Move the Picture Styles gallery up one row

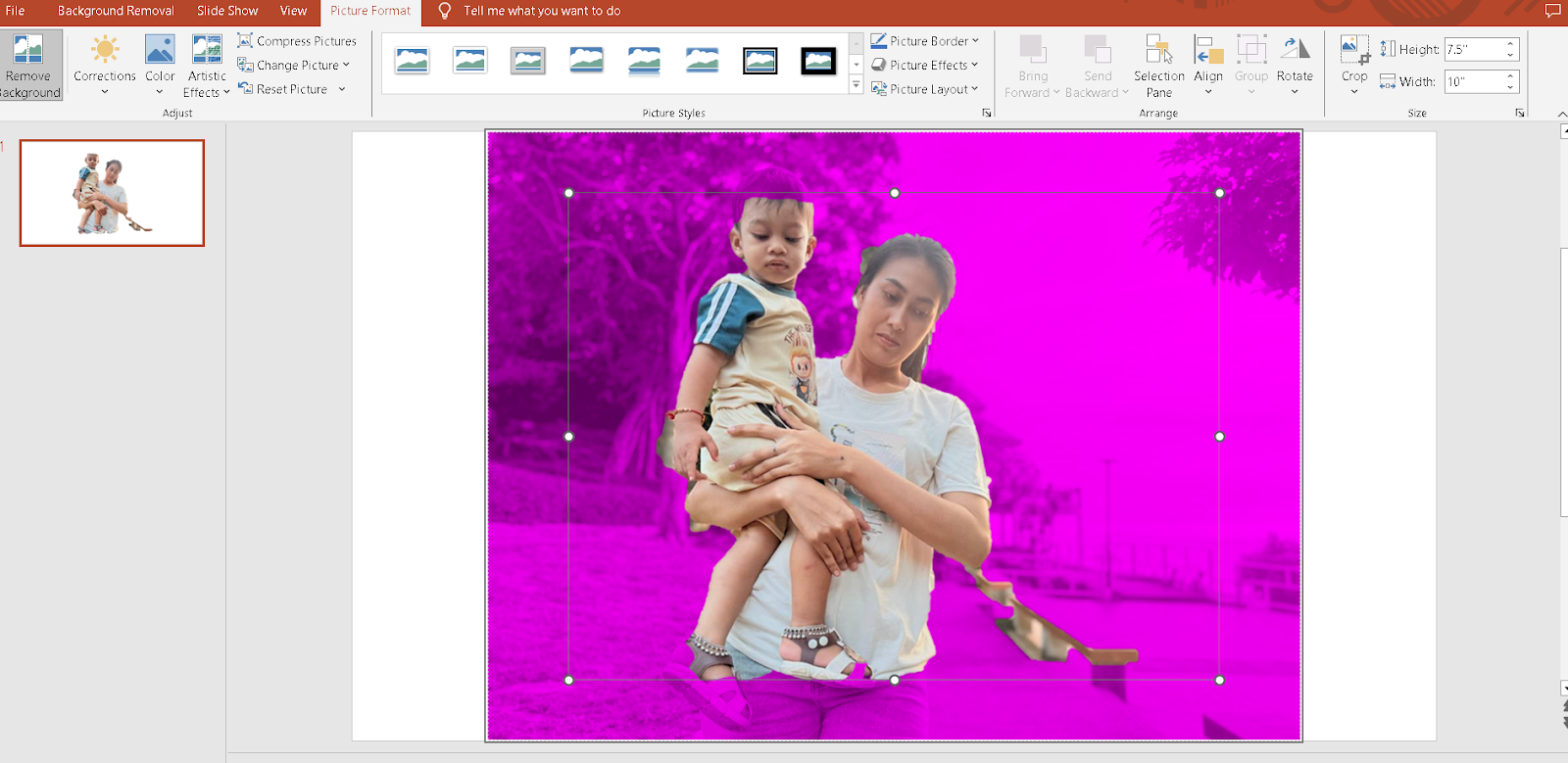(x=857, y=42)
